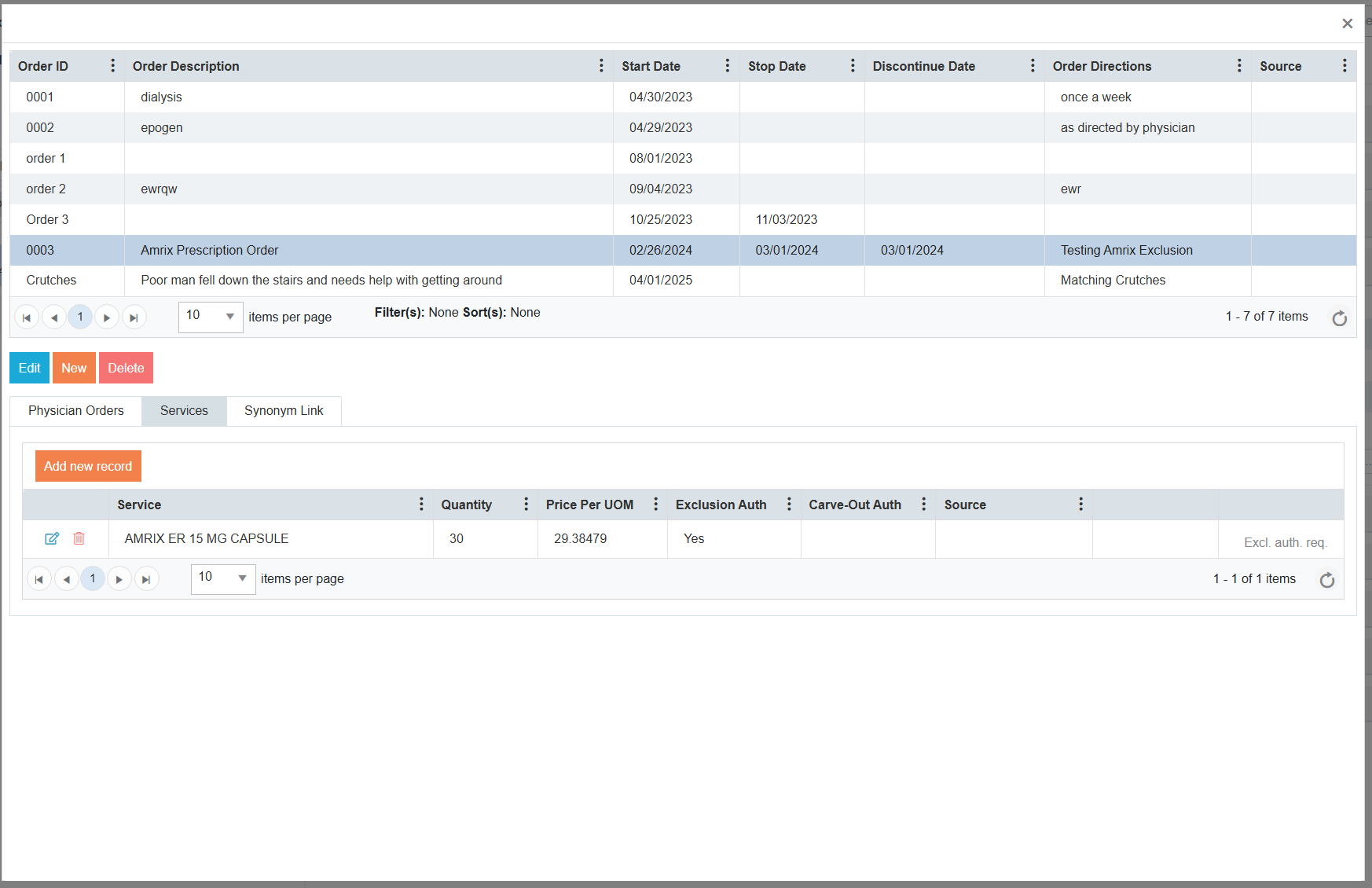
Task: Click 'Testing Amrix Exclusion' directions cell
Action: [x=1147, y=250]
